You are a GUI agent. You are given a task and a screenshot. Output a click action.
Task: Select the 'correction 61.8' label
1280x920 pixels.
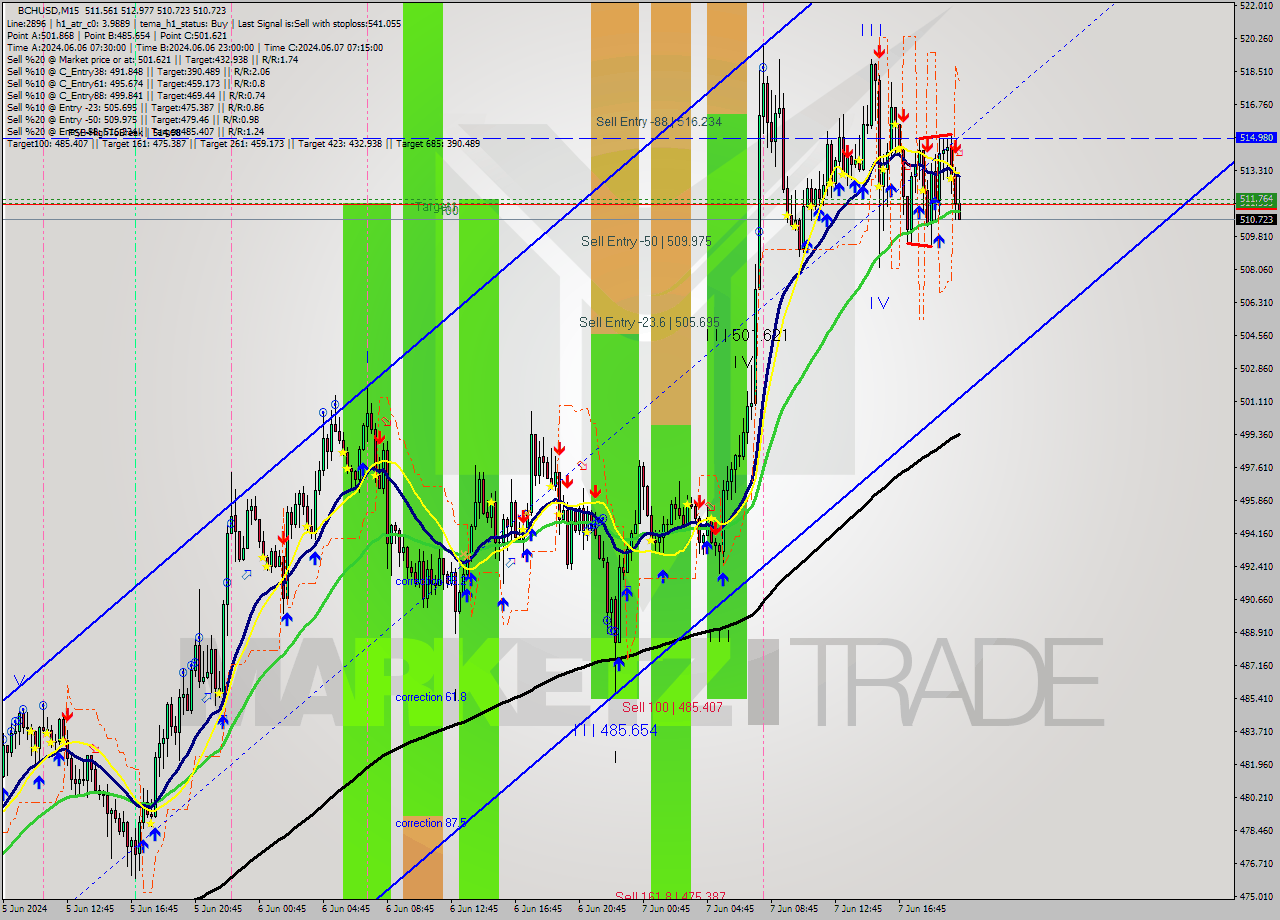[x=430, y=697]
